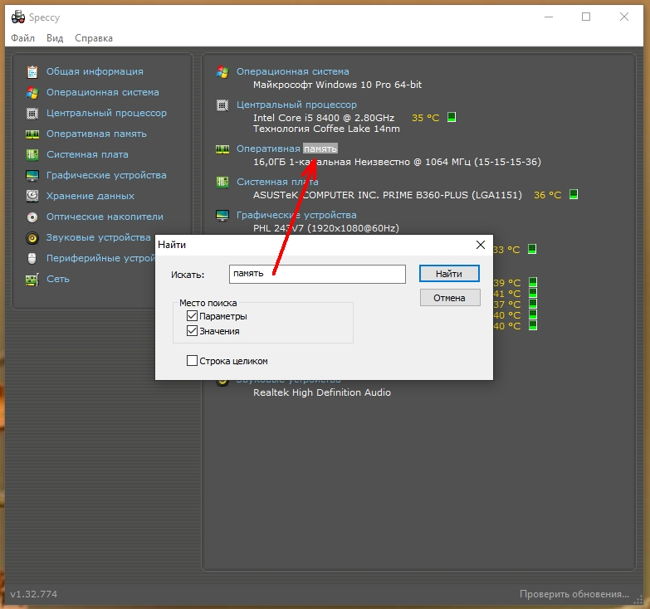Click the Центральный процессор sidebar chip icon
This screenshot has width=650, height=609.
[32, 113]
